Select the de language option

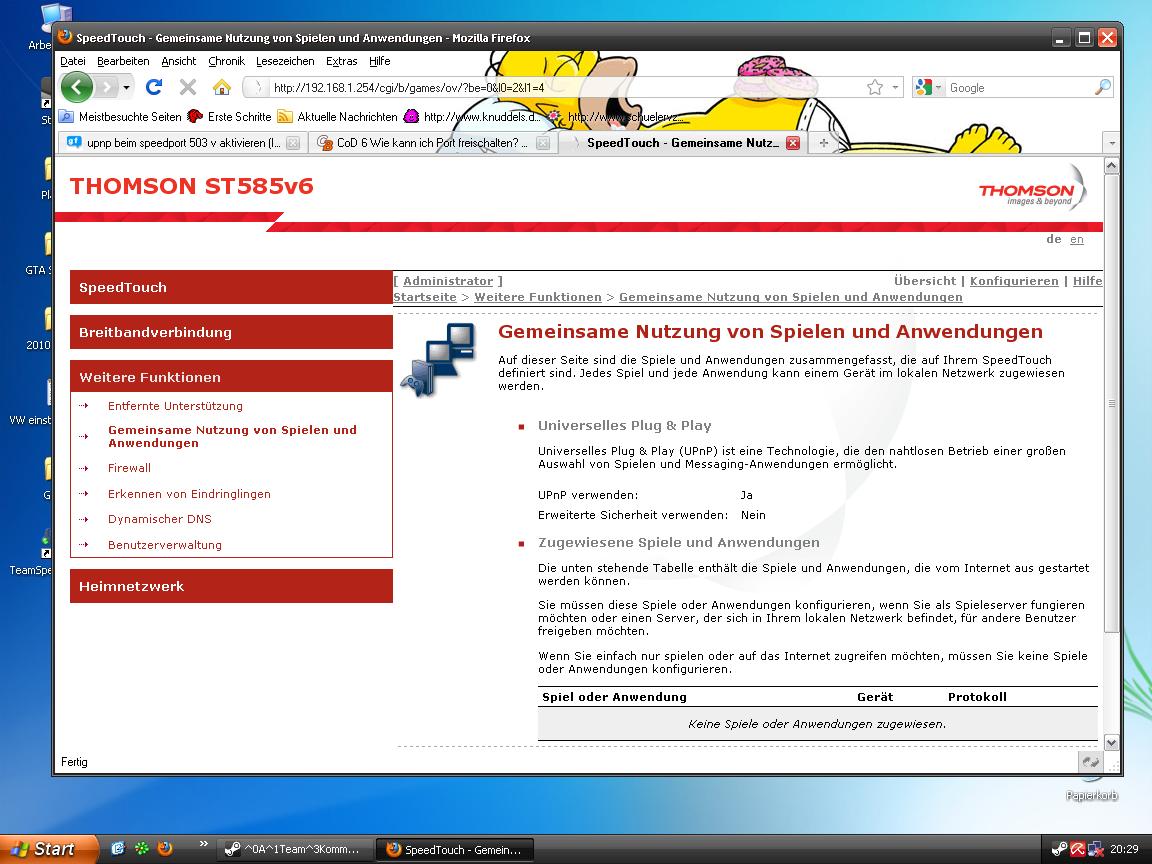[1054, 239]
